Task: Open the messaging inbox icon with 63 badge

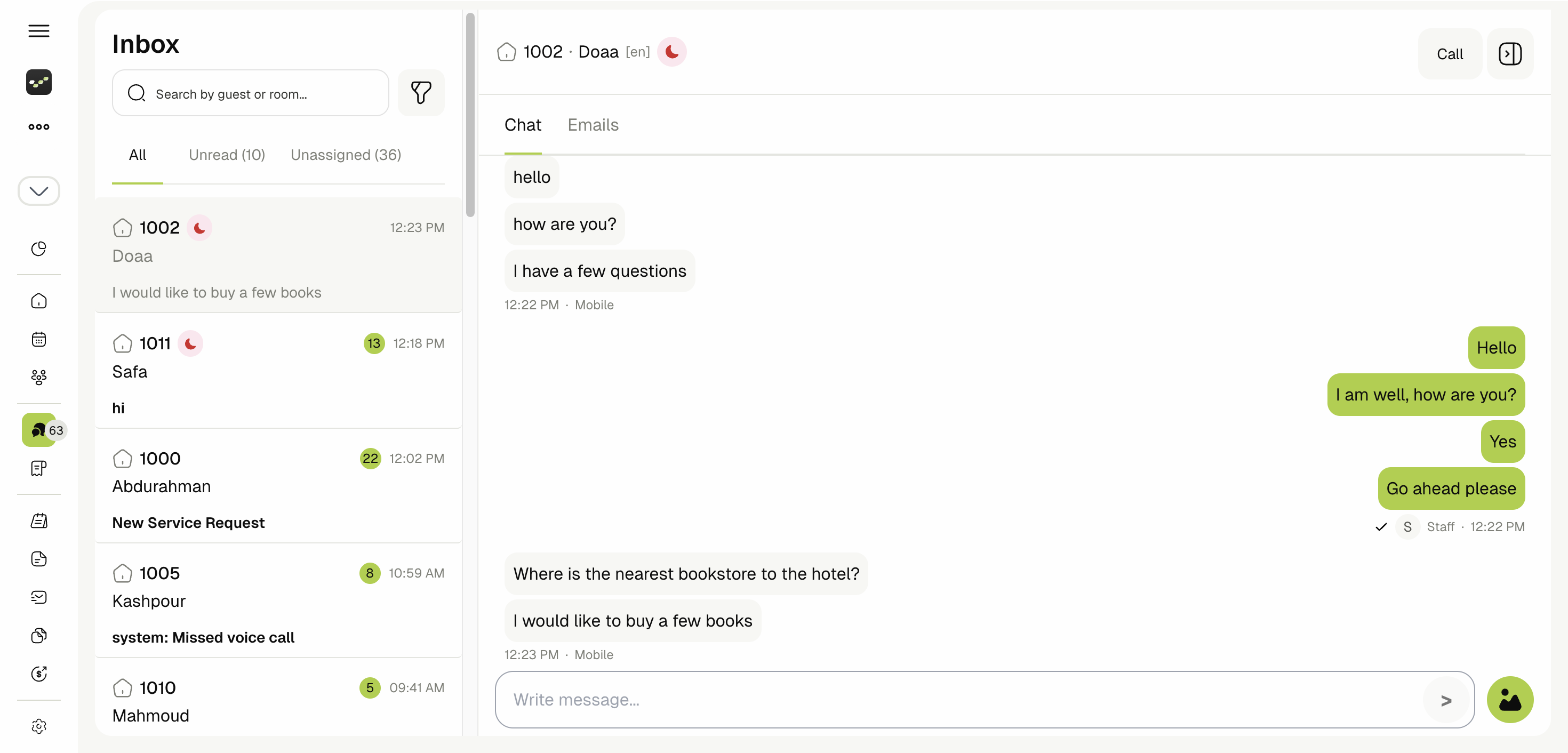Action: pyautogui.click(x=39, y=430)
